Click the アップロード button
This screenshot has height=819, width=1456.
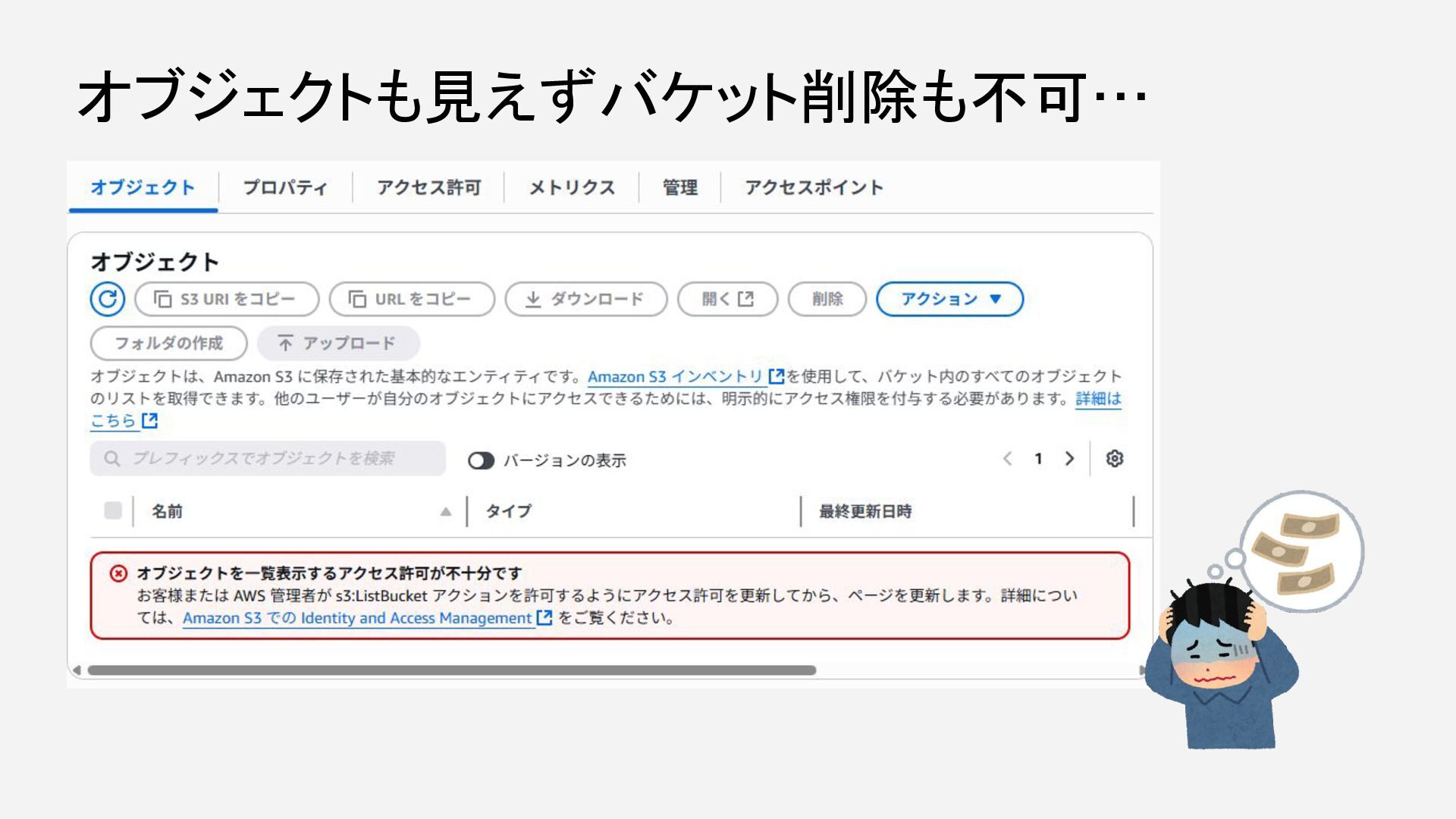[338, 344]
